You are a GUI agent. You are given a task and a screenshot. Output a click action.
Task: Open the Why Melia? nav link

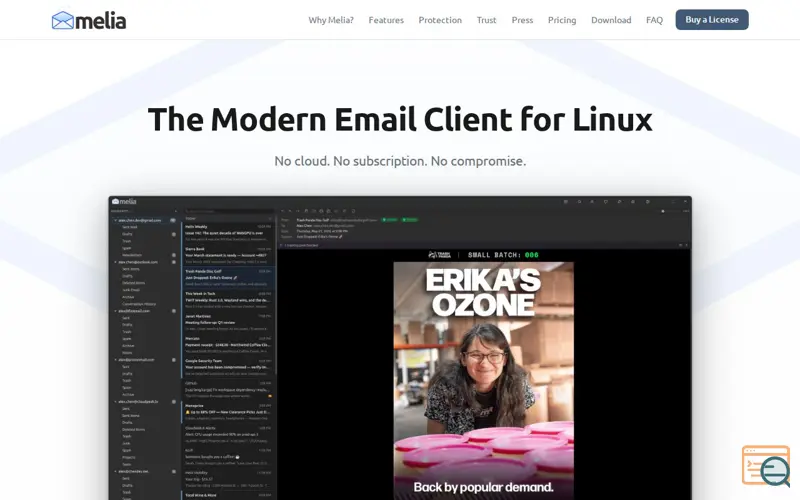pos(331,20)
